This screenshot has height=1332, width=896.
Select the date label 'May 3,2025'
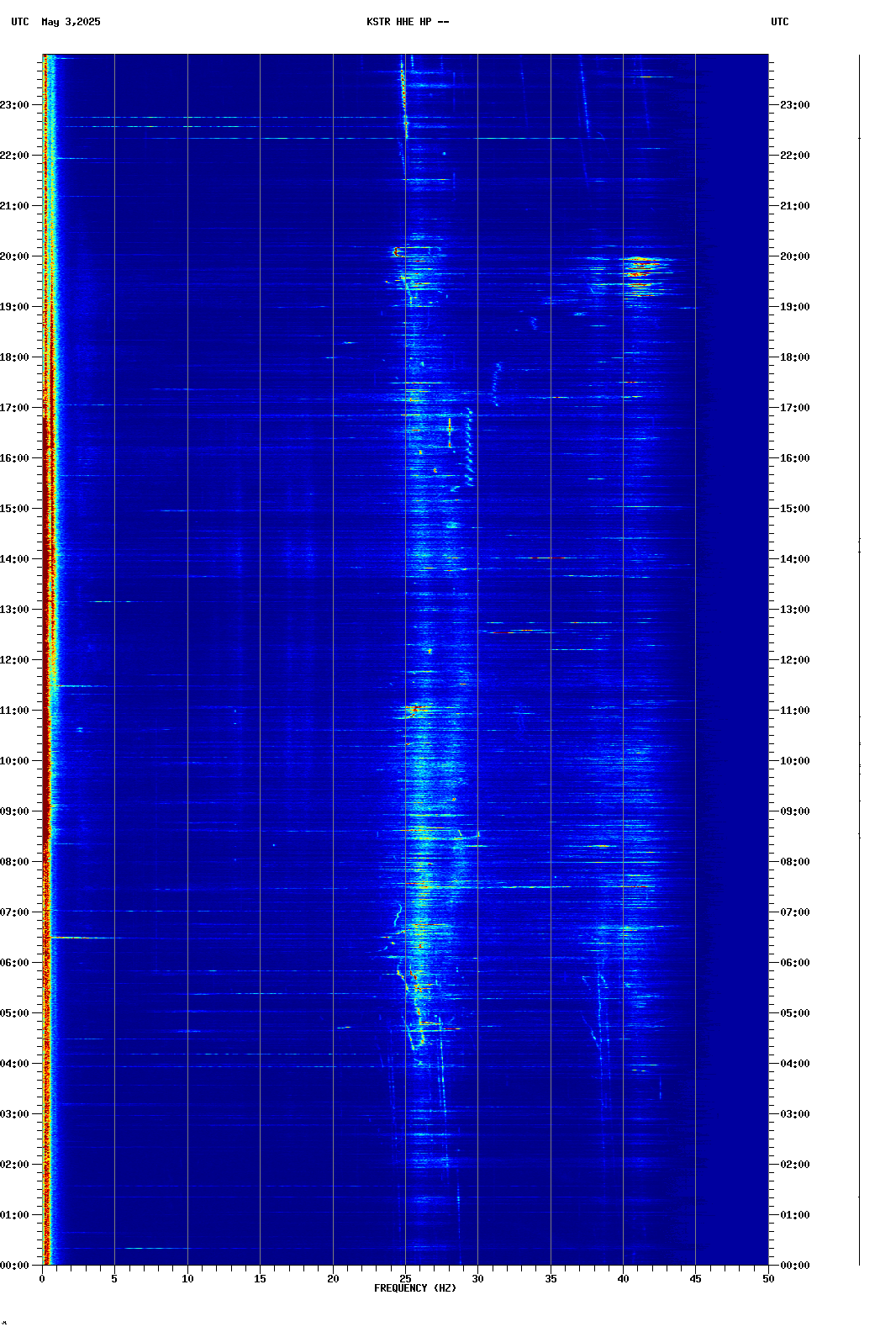pos(71,22)
